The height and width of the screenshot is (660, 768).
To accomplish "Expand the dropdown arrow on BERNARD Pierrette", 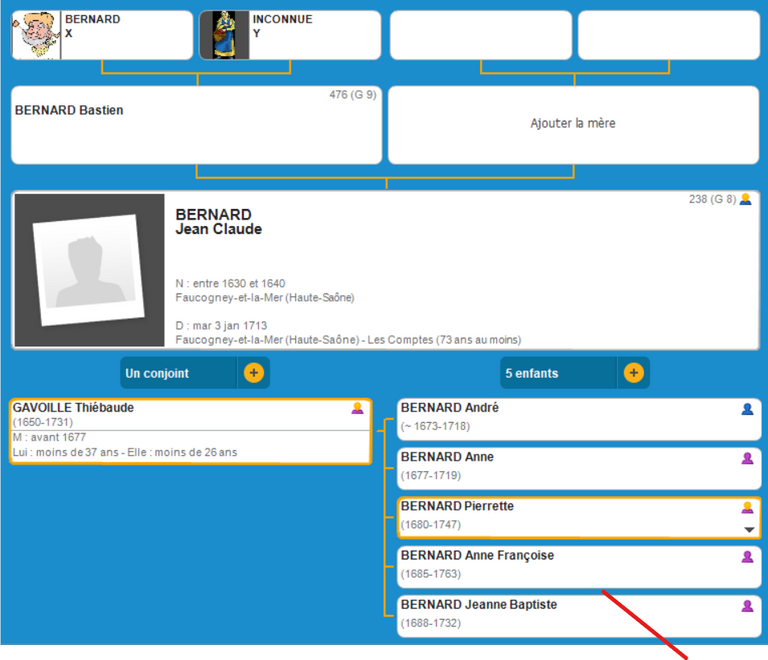I will click(748, 529).
